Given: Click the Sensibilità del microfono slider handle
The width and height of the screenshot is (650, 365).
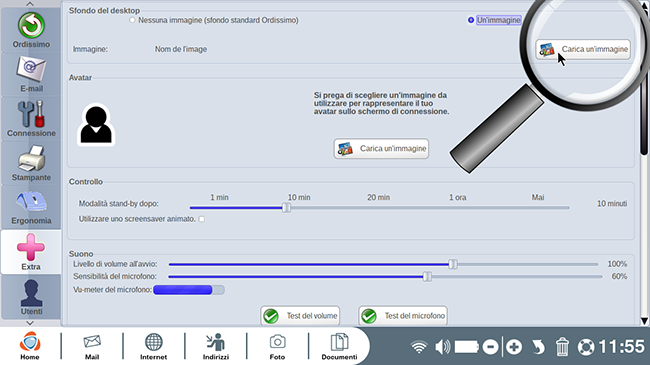Looking at the screenshot, I should point(427,277).
